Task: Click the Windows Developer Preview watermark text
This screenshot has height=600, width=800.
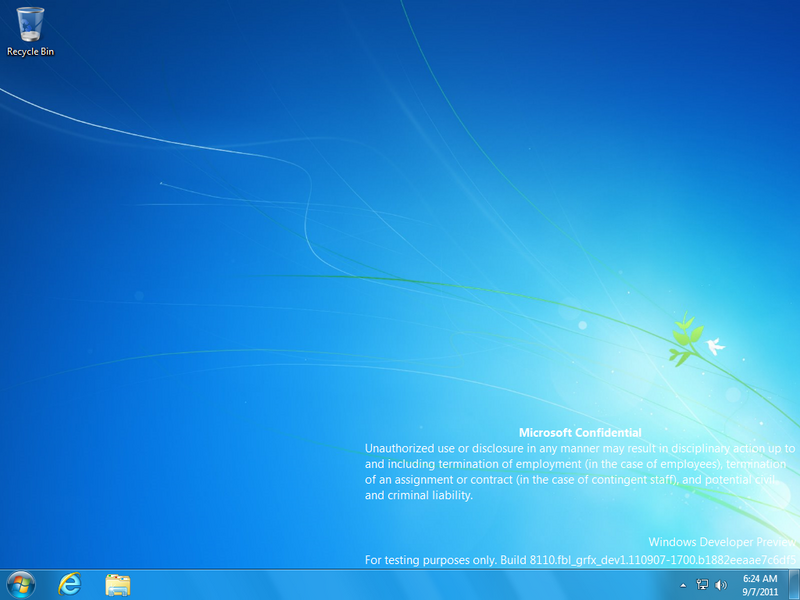Action: [x=721, y=542]
